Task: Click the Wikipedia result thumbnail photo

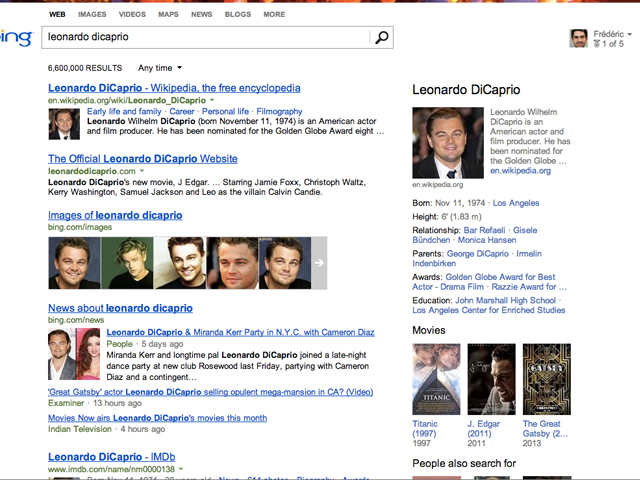Action: 64,124
